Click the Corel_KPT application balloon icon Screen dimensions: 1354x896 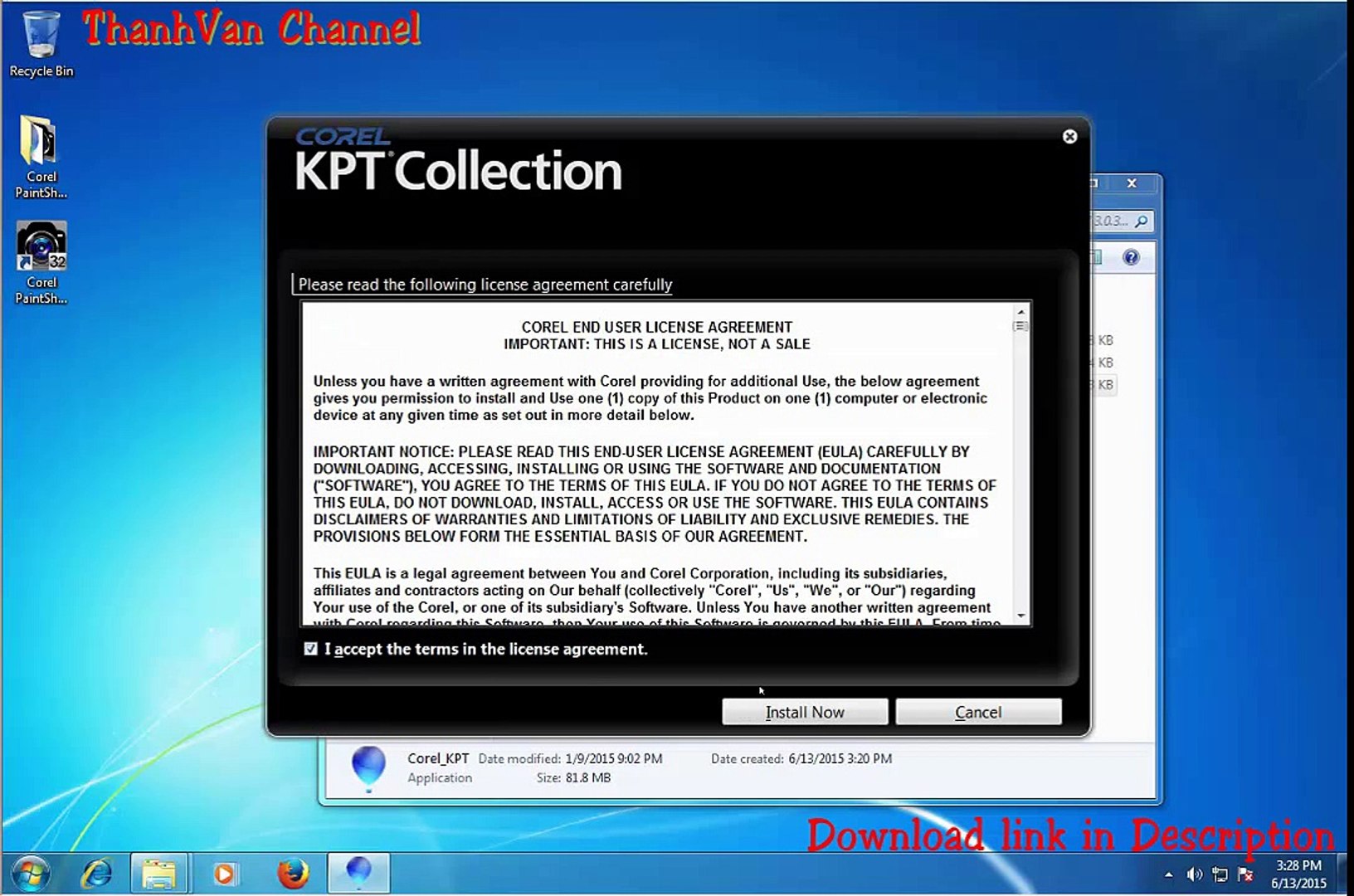click(368, 767)
